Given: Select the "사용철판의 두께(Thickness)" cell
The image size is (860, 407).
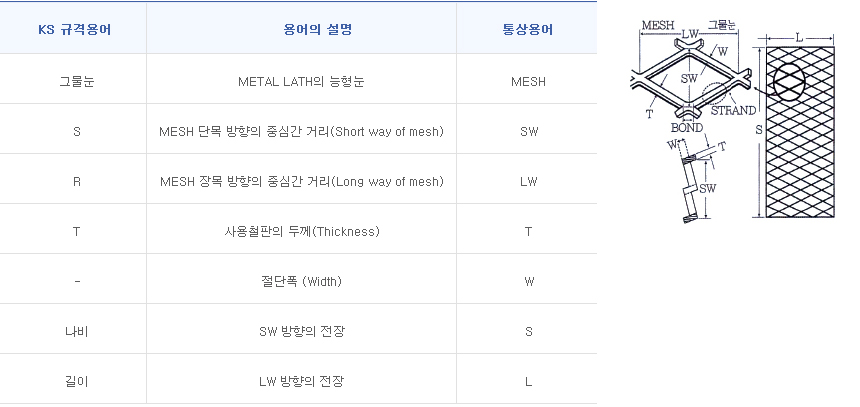Looking at the screenshot, I should (x=301, y=232).
